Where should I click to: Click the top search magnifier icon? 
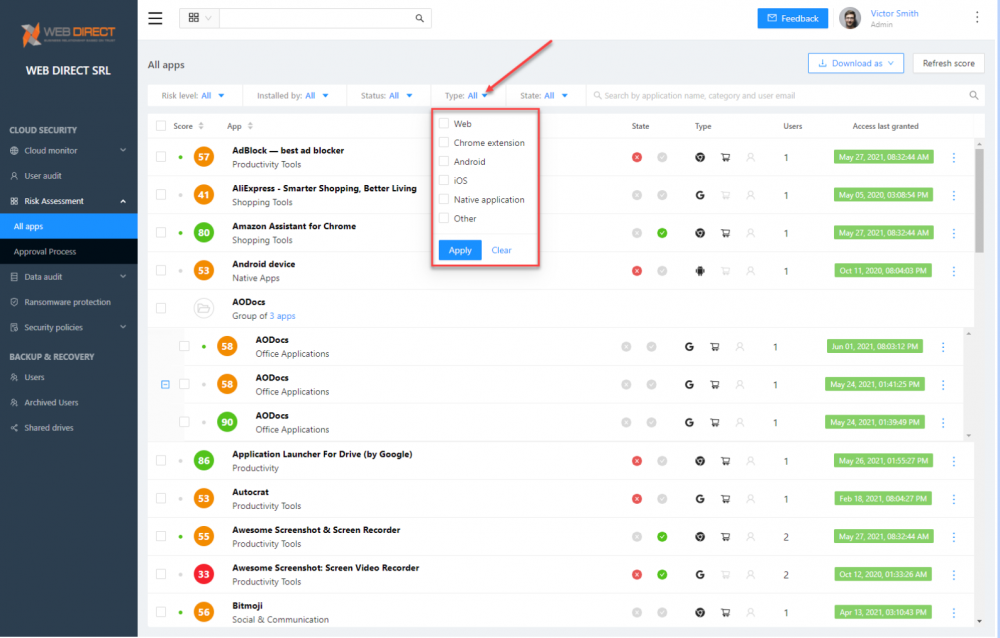tap(420, 18)
